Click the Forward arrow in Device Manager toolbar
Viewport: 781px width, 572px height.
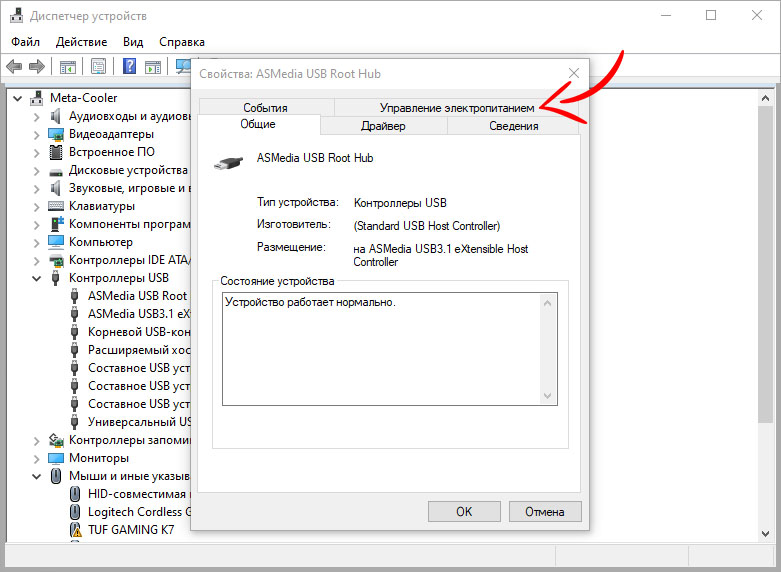[37, 66]
